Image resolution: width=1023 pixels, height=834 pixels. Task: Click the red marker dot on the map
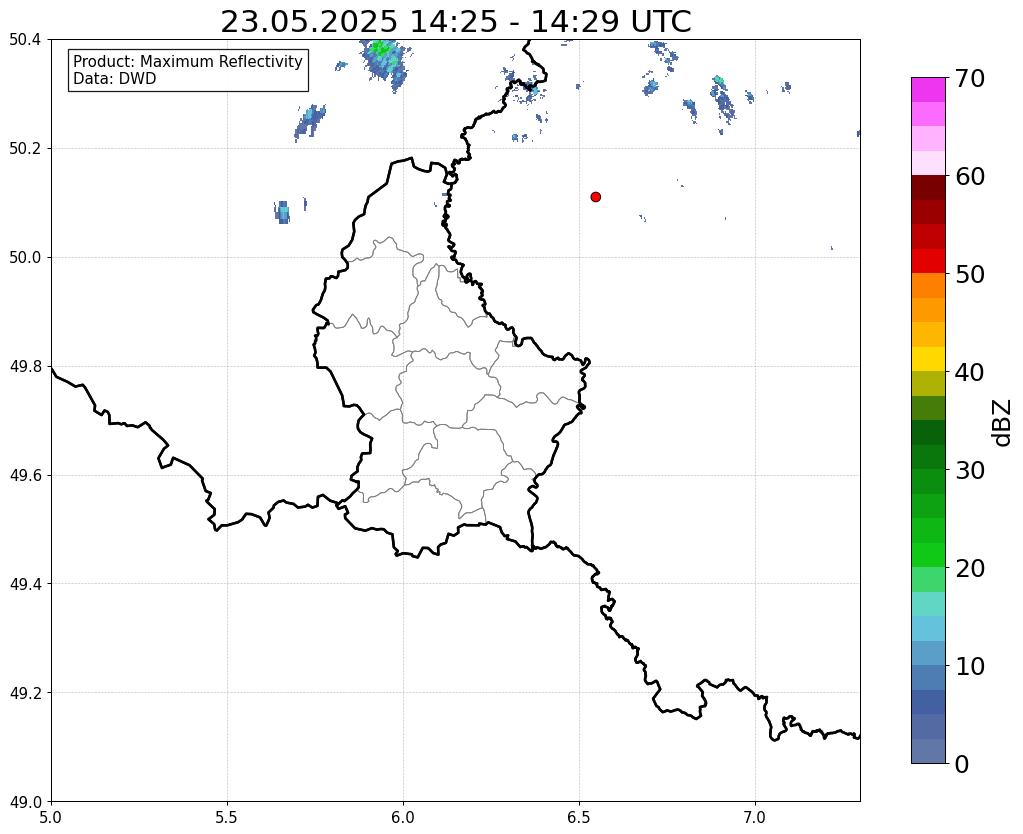tap(595, 197)
